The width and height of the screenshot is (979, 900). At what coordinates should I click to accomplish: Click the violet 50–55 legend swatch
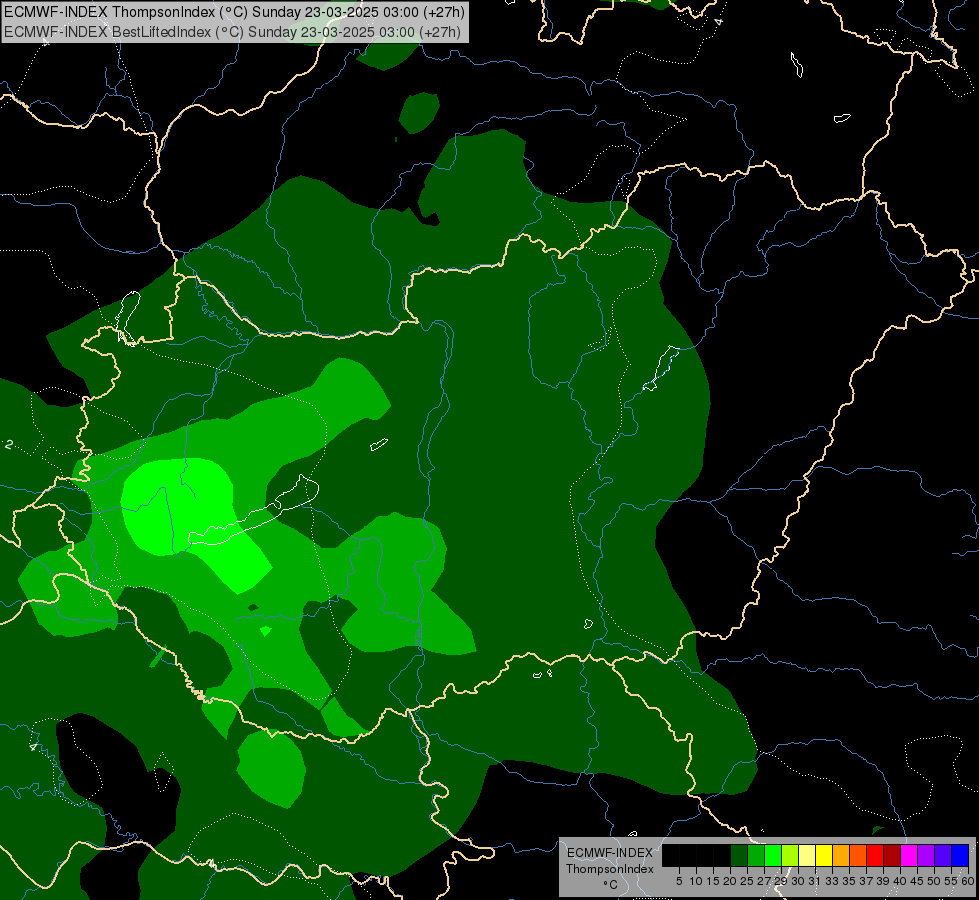click(x=943, y=855)
